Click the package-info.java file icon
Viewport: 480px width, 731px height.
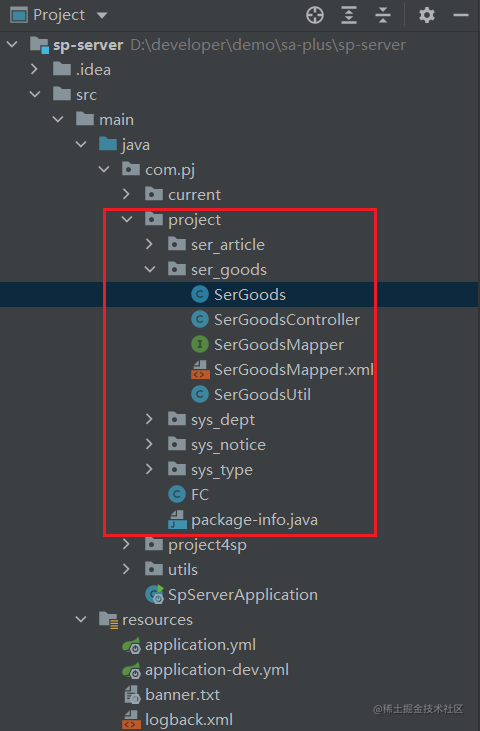coord(177,519)
